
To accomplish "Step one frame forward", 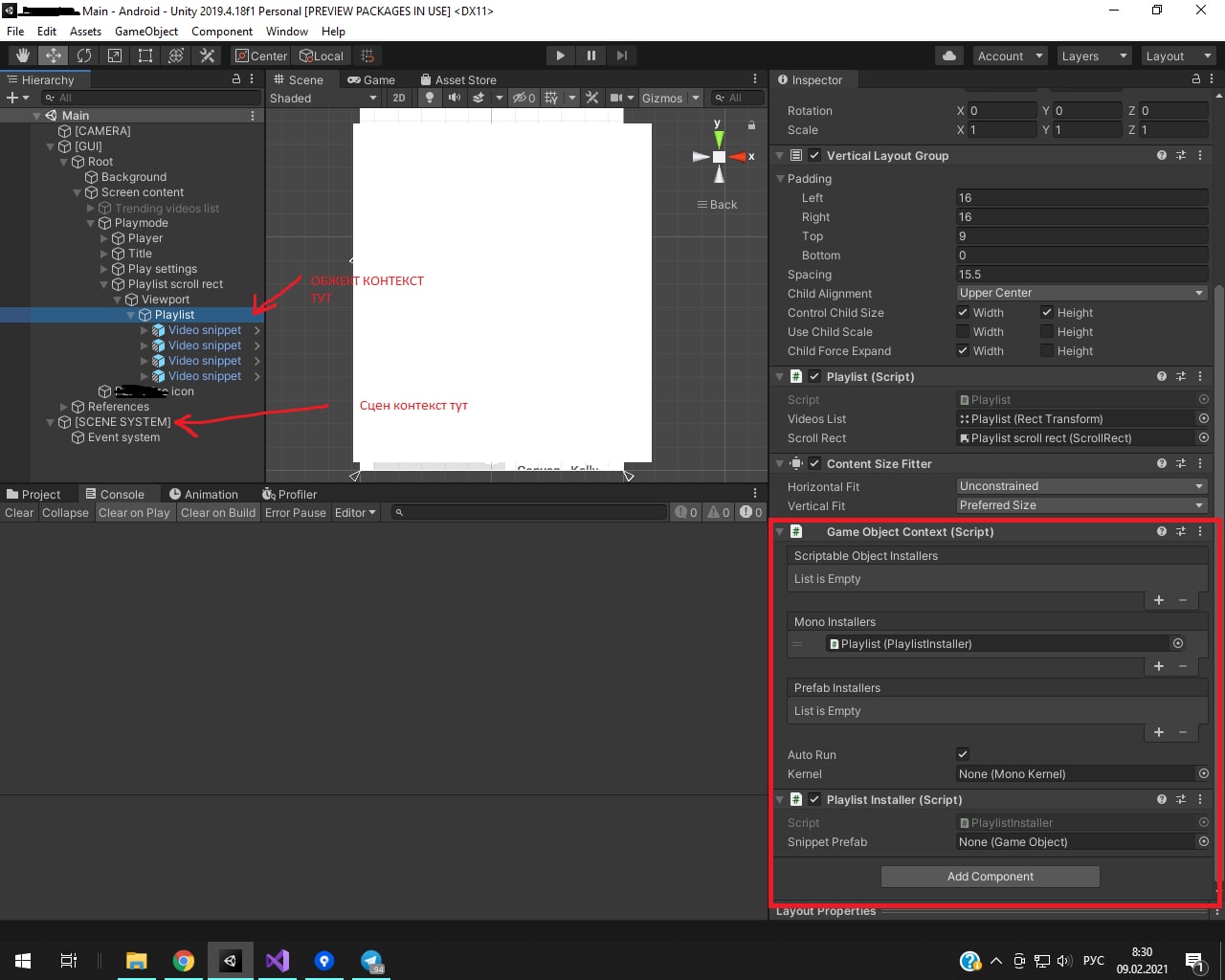I will 622,56.
